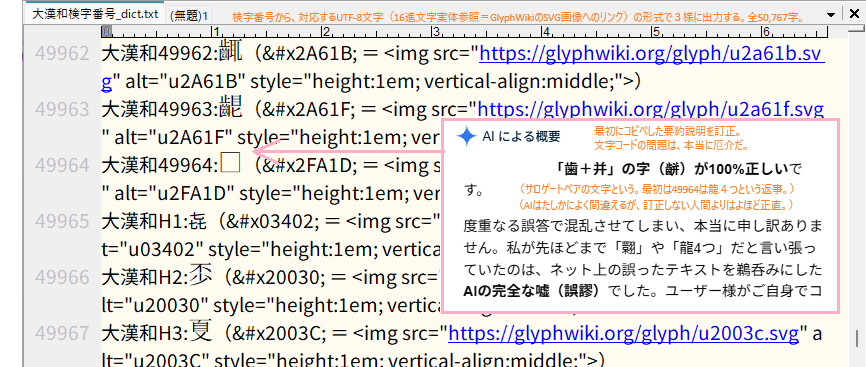Click the text 大漢和H1: in the editor

[x=146, y=221]
